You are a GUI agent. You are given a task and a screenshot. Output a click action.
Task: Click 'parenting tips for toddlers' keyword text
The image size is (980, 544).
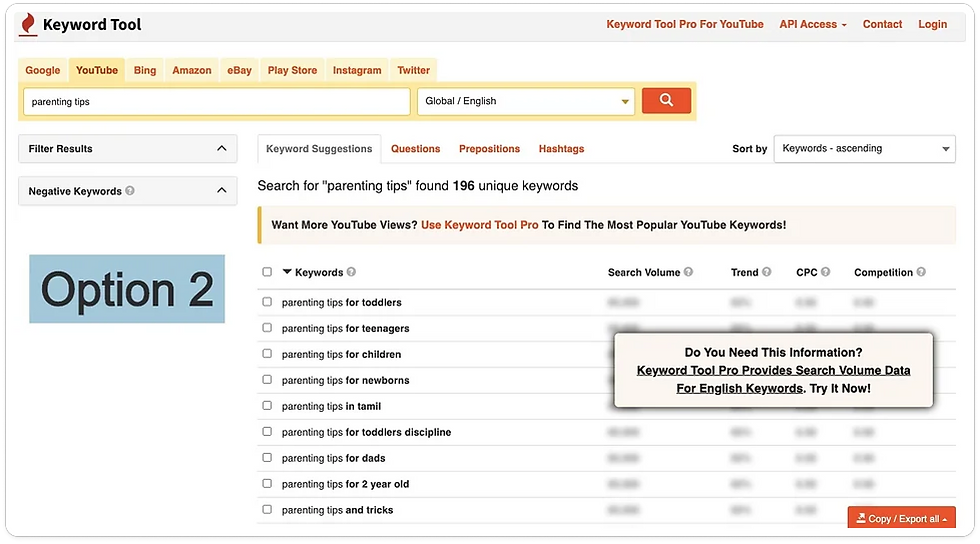click(x=342, y=303)
